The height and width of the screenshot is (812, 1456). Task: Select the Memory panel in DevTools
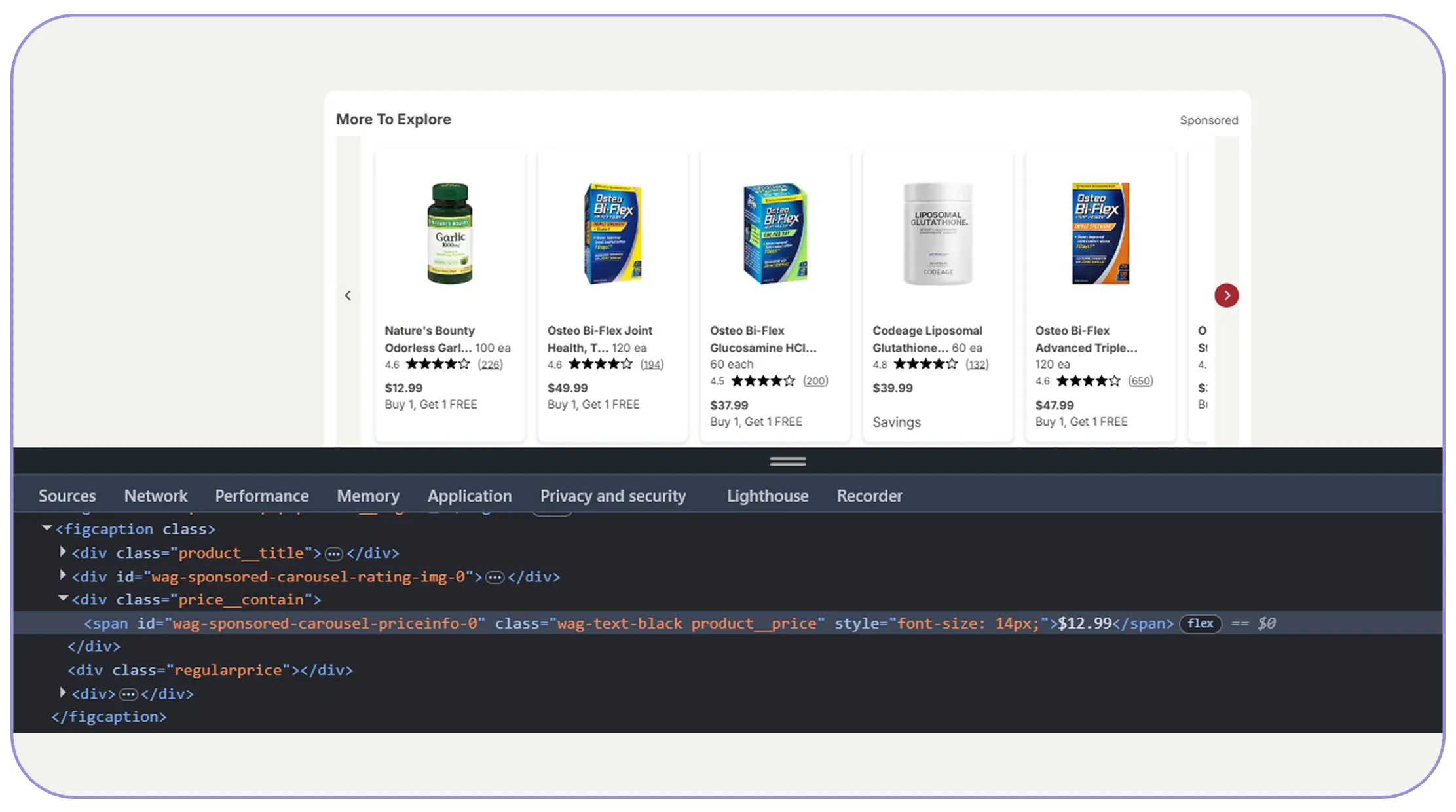(367, 496)
